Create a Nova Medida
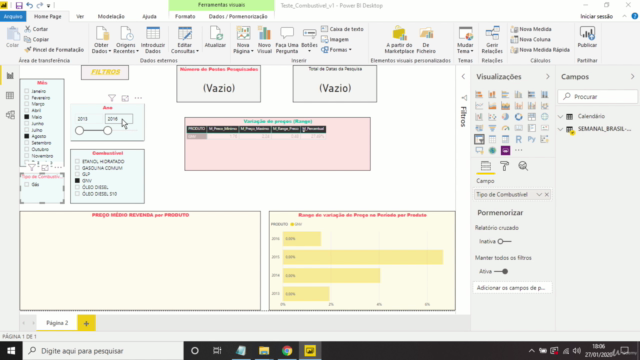 [531, 29]
